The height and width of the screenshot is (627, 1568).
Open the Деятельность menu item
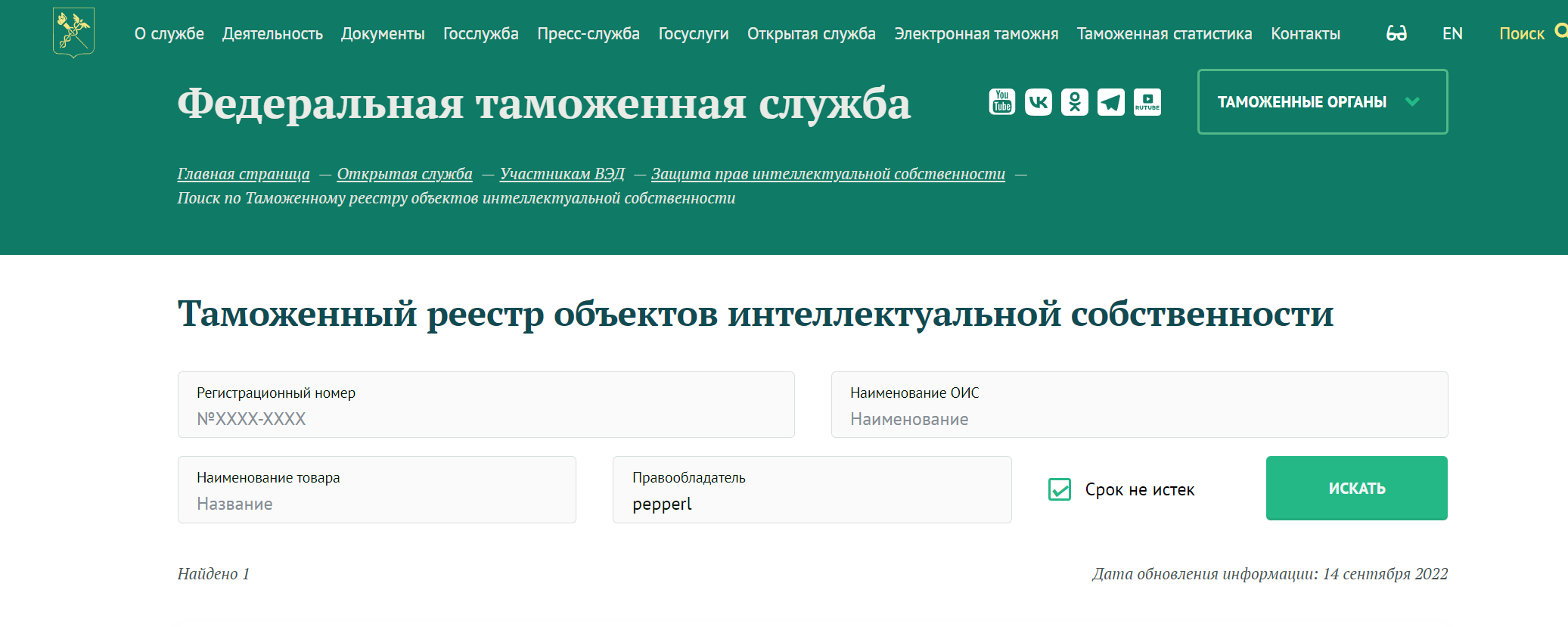tap(272, 34)
